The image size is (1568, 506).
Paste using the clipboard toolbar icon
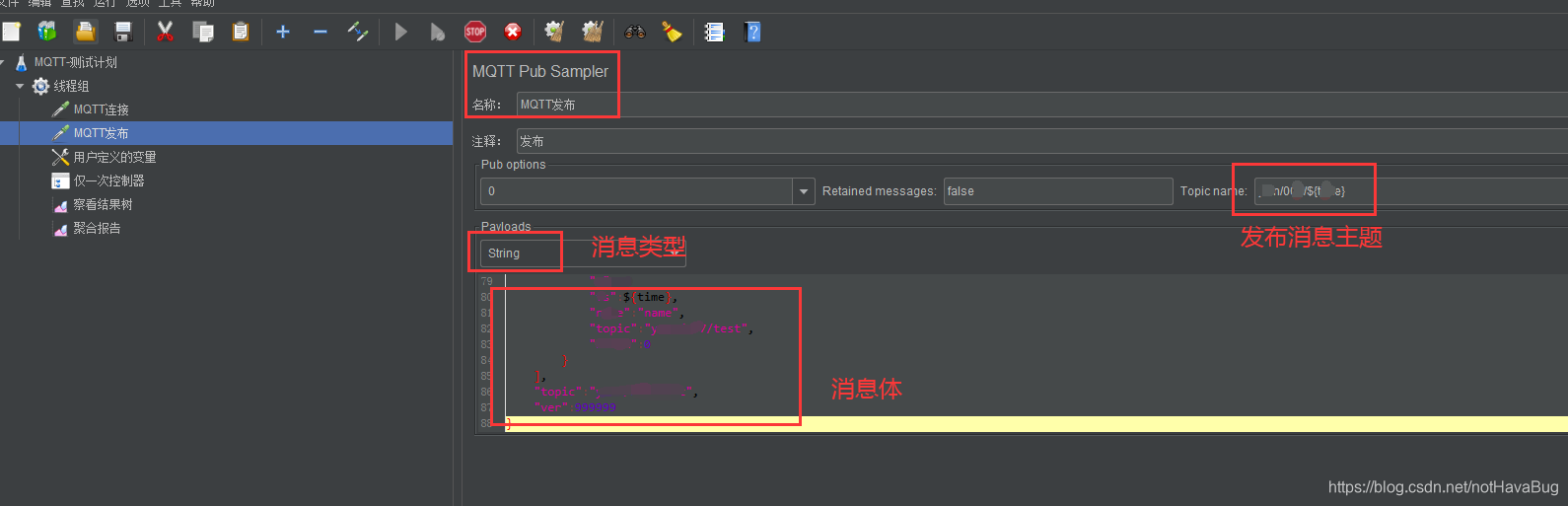tap(241, 32)
